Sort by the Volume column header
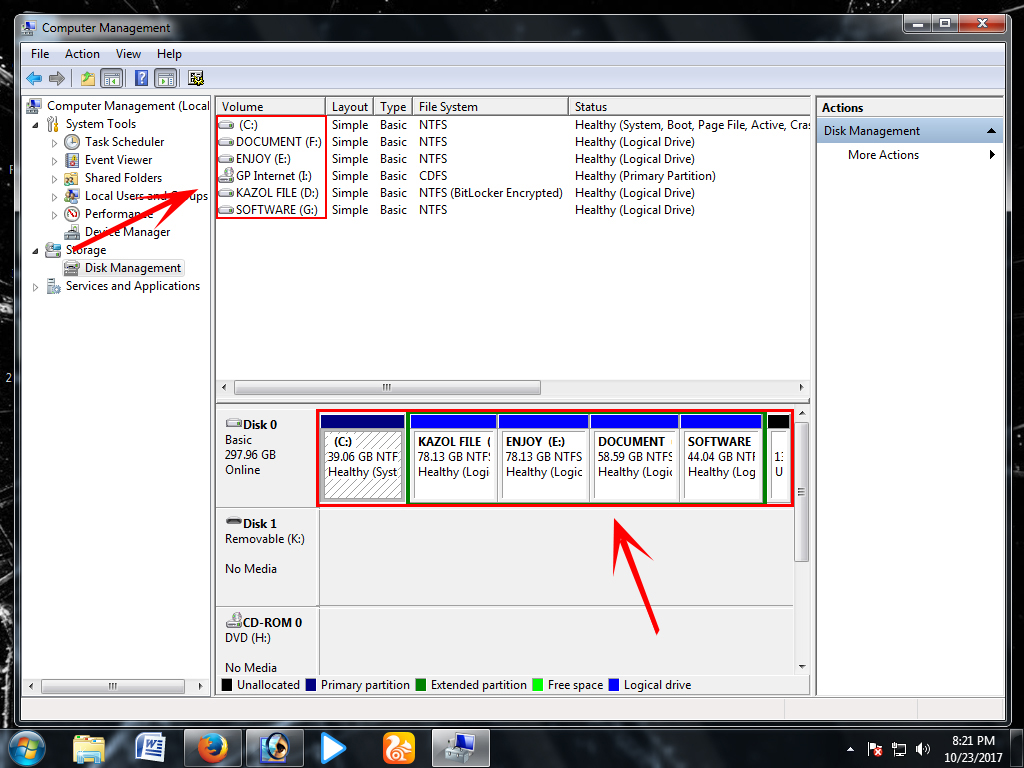 point(270,106)
